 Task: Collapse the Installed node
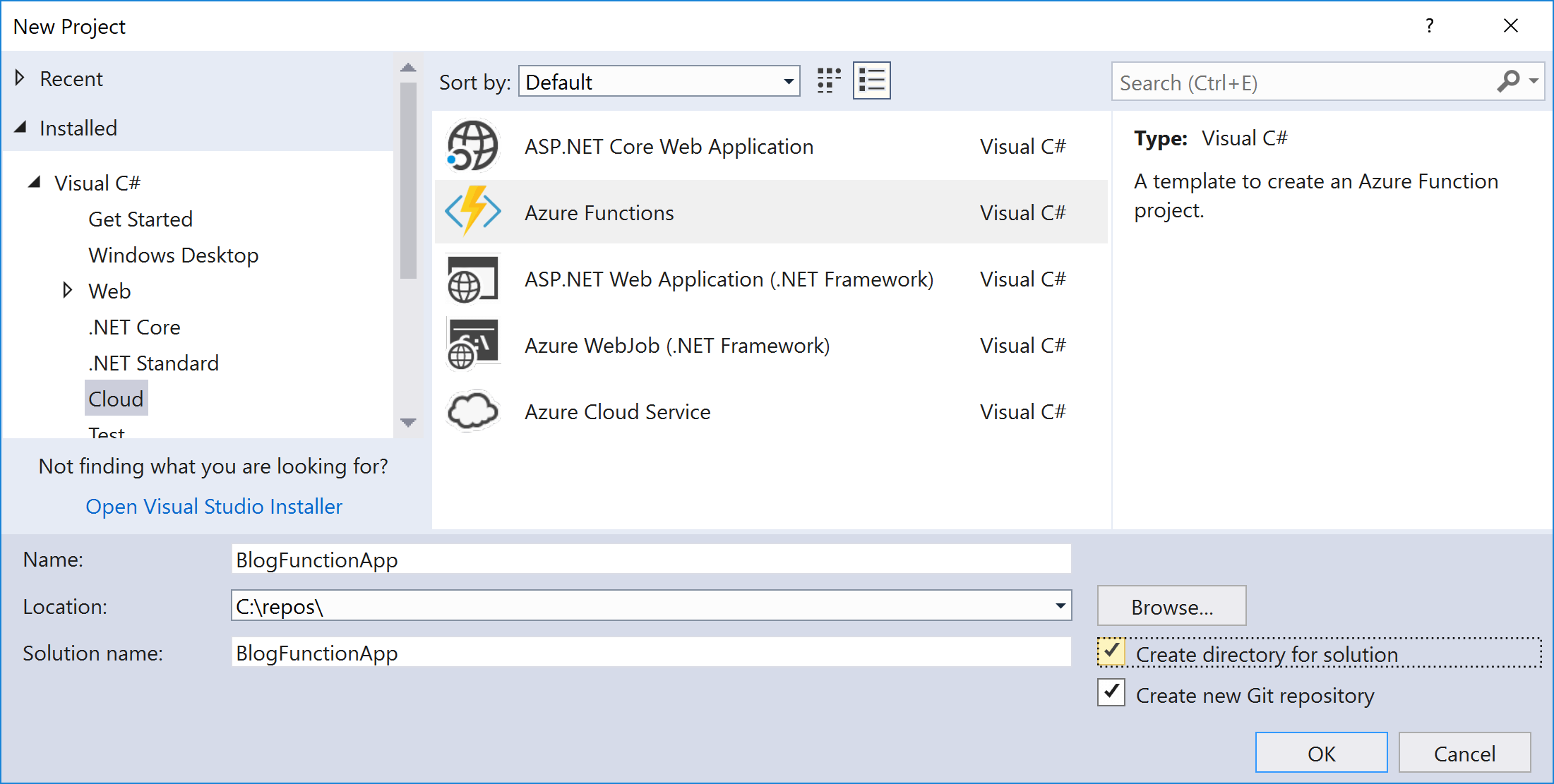click(21, 128)
